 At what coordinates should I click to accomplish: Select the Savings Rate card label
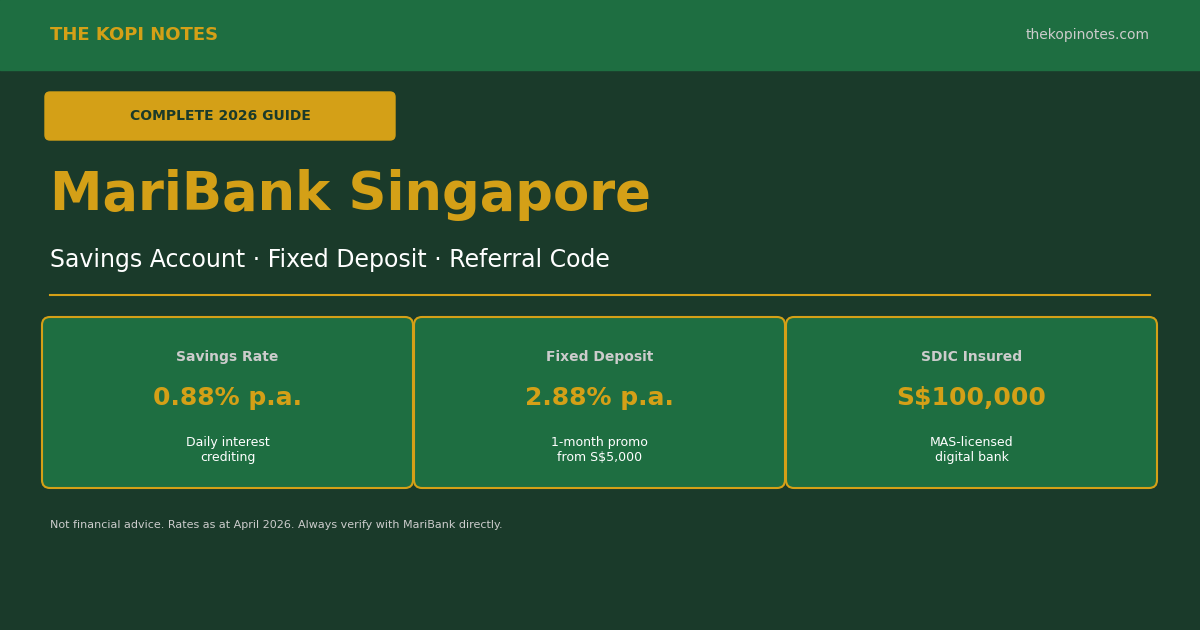point(227,357)
